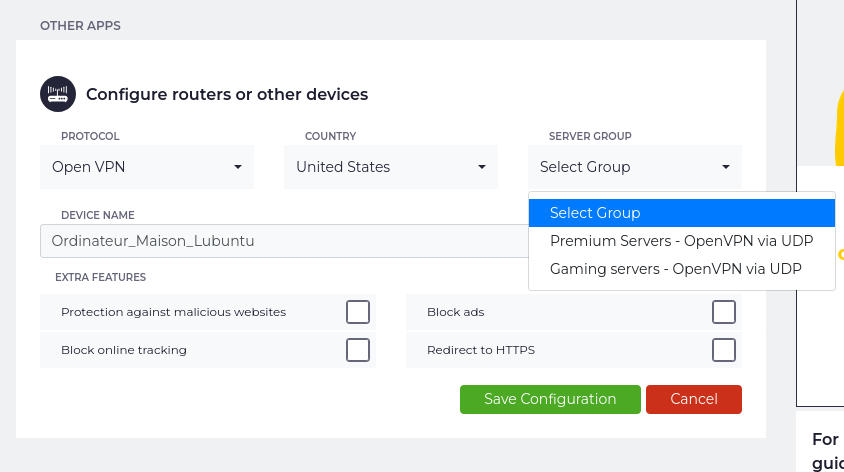The height and width of the screenshot is (472, 844).
Task: Click the Country dropdown arrow caret
Action: (482, 167)
